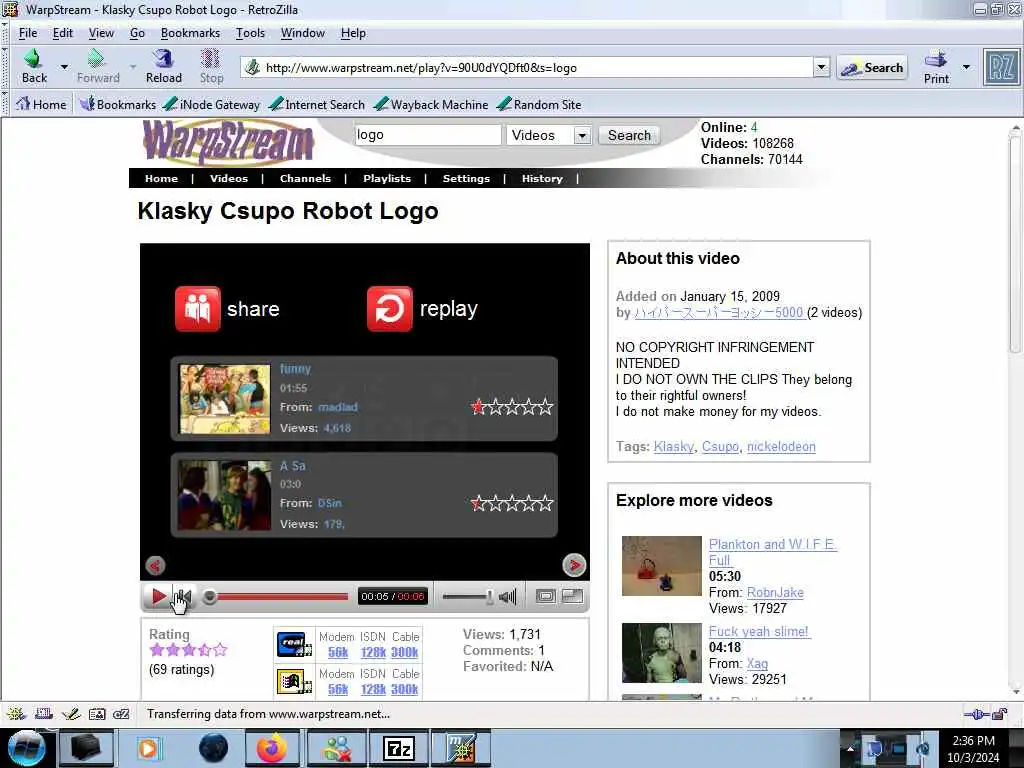
Task: Click the Windows Start orb
Action: 25,748
